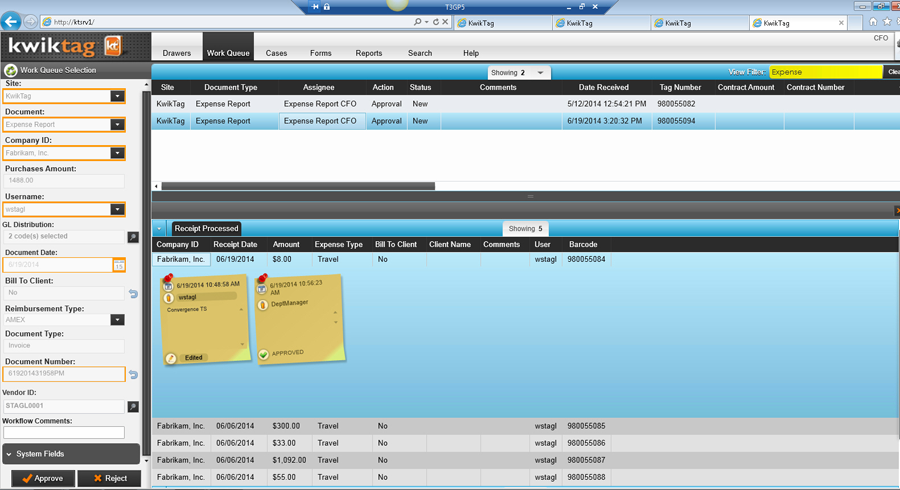Image resolution: width=900 pixels, height=490 pixels.
Task: Select the receipt row with barcode 980055088
Action: click(x=525, y=477)
